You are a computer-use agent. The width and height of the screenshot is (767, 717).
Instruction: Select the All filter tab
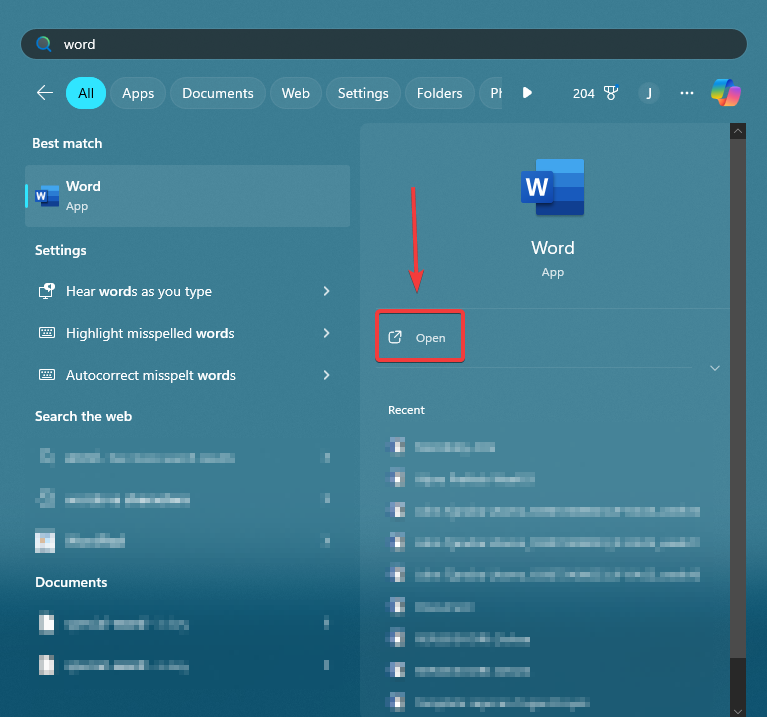pos(86,93)
